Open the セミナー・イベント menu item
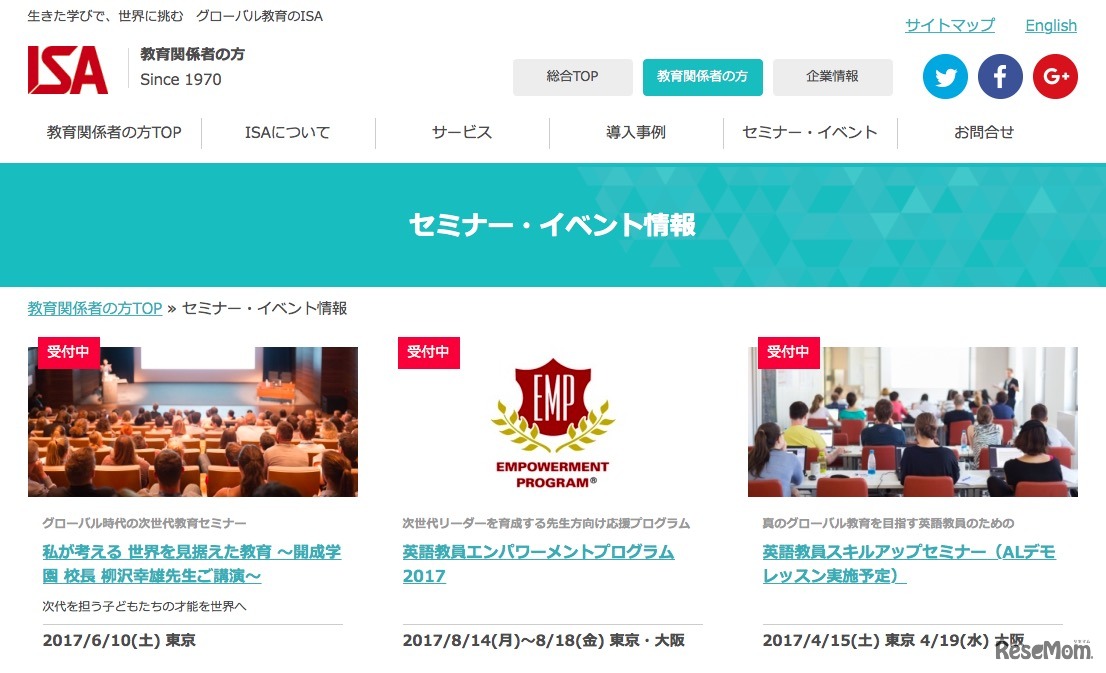 [x=810, y=133]
